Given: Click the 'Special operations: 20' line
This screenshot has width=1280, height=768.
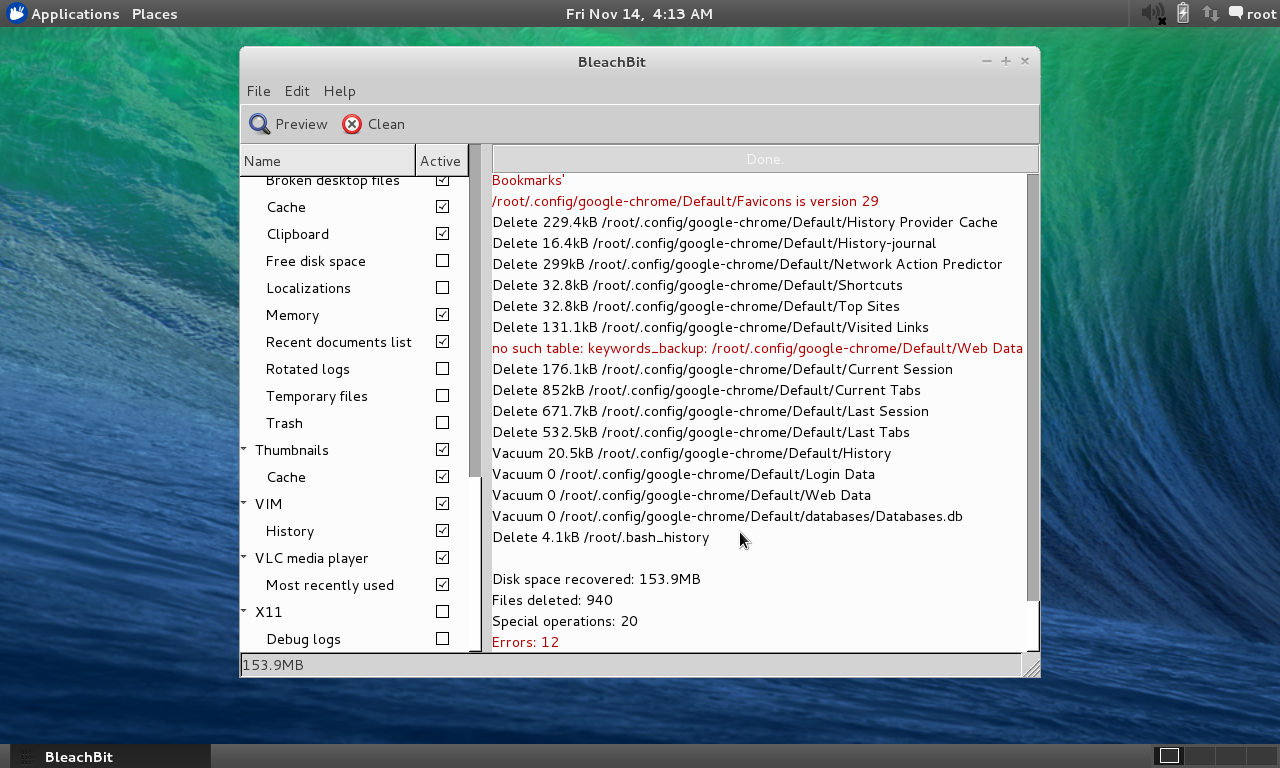Looking at the screenshot, I should tap(564, 621).
